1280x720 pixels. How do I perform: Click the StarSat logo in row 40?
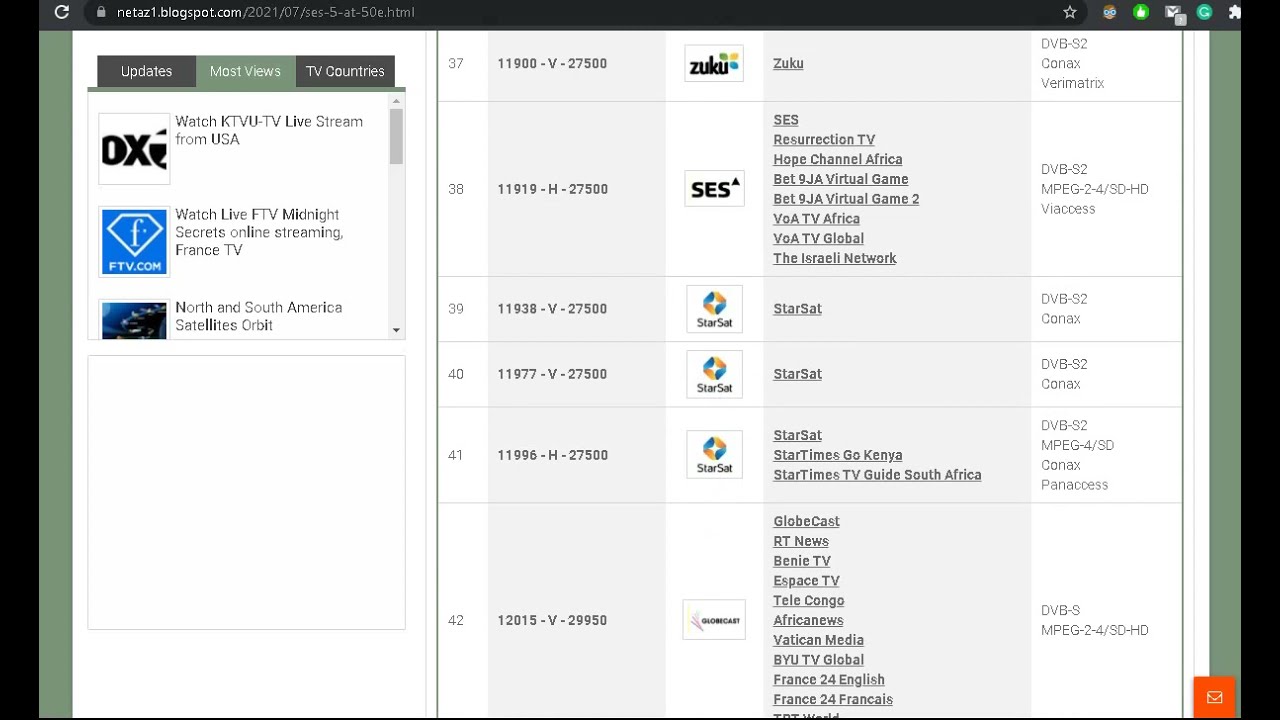pyautogui.click(x=714, y=374)
